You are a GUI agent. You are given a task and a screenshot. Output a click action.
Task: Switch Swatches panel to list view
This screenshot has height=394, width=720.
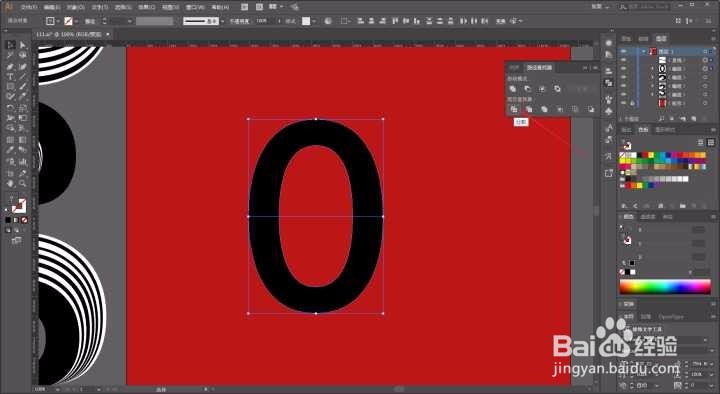click(x=701, y=143)
